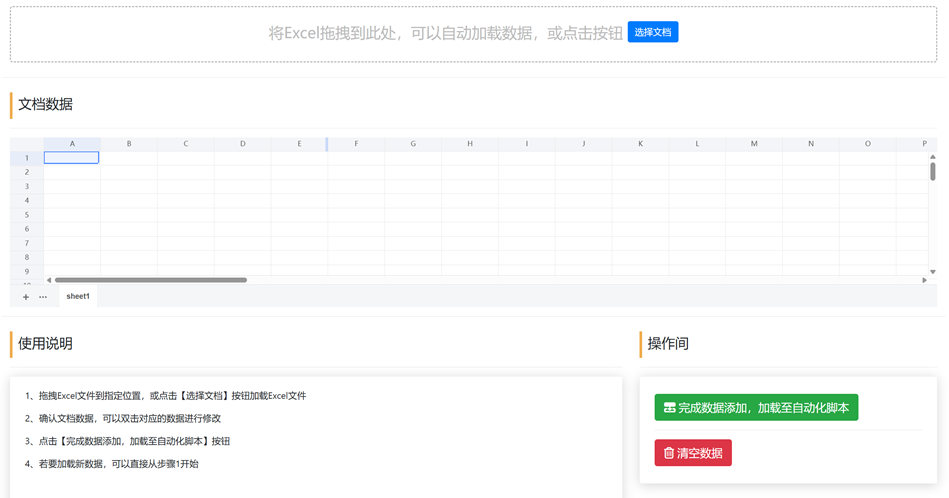Screen dimensions: 949x498
Task: Click the spreadsheet scroll-up arrow
Action: tap(933, 157)
